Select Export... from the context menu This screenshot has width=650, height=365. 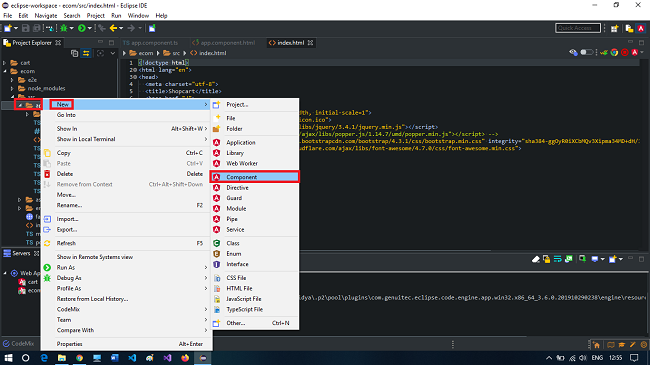coord(126,229)
